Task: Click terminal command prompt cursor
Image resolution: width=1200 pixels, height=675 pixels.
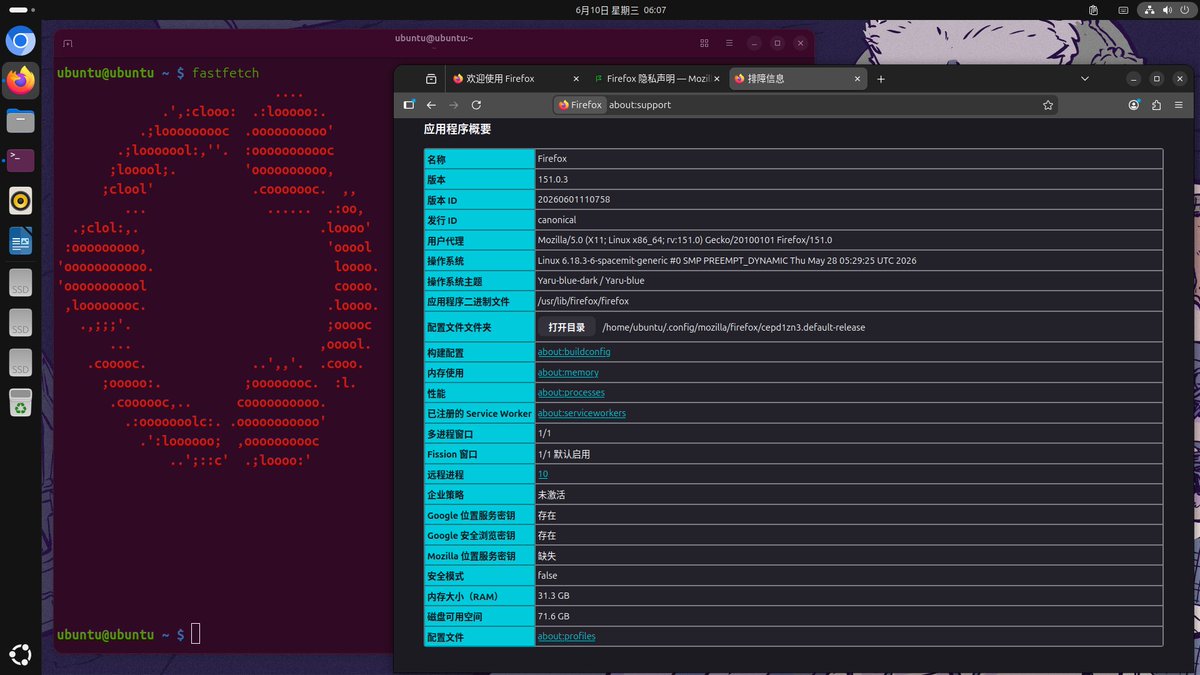Action: (x=196, y=634)
